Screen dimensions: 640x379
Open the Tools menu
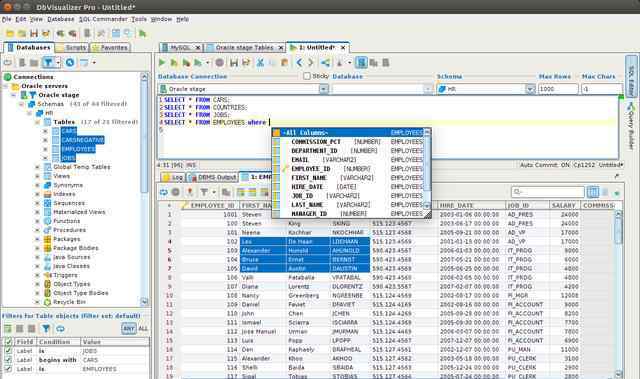(x=139, y=19)
